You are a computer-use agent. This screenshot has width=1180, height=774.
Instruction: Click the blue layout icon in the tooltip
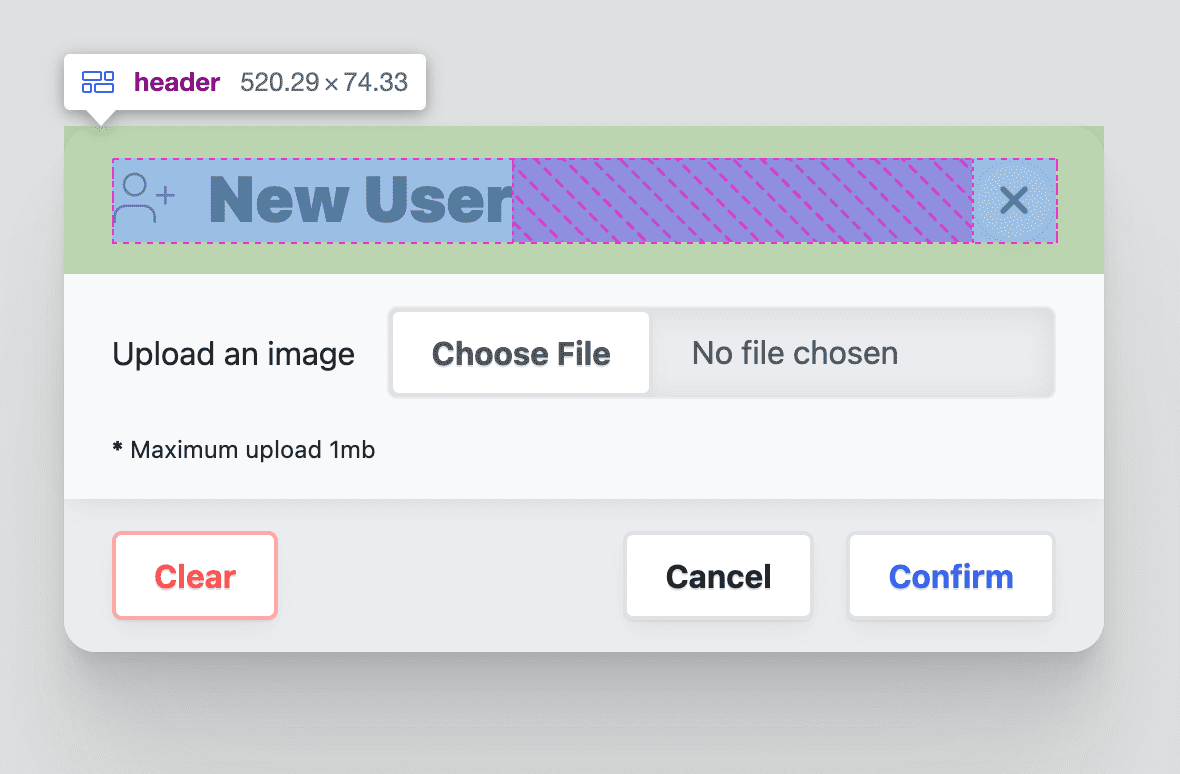click(x=98, y=82)
